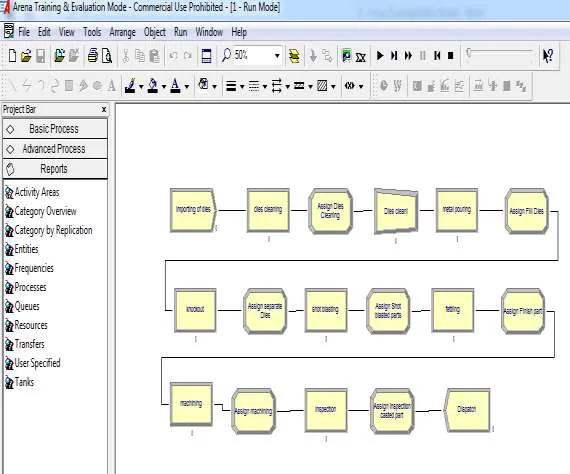This screenshot has height=474, width=570.
Task: Click the Paste clipboard icon
Action: coord(154,56)
